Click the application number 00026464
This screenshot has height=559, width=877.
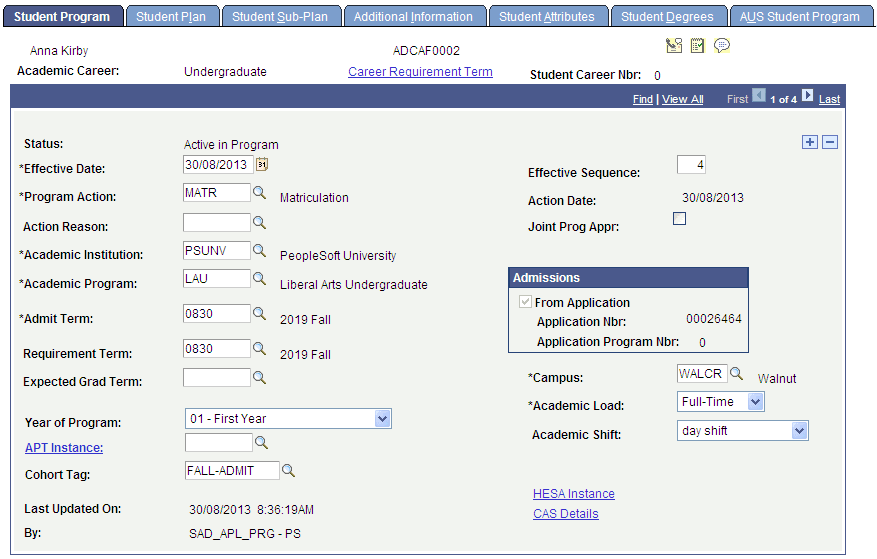714,319
